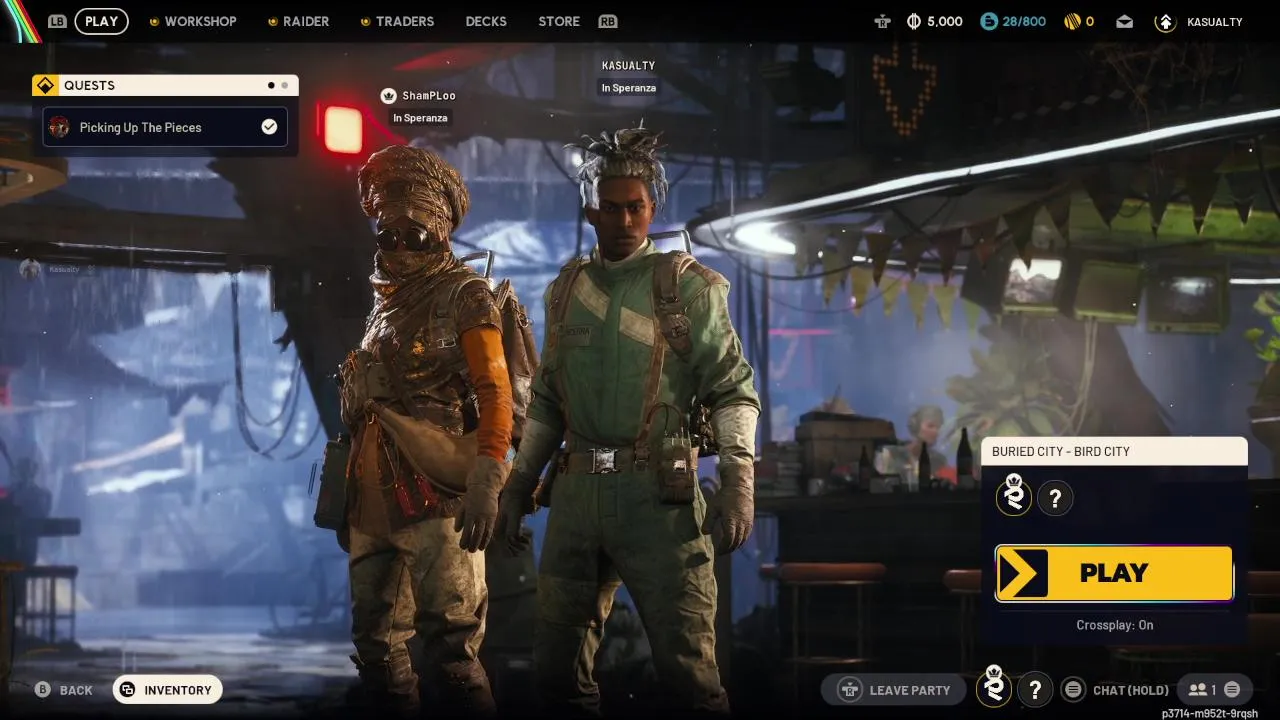Click KASUALTY's "In Speranza" status tag

click(628, 88)
